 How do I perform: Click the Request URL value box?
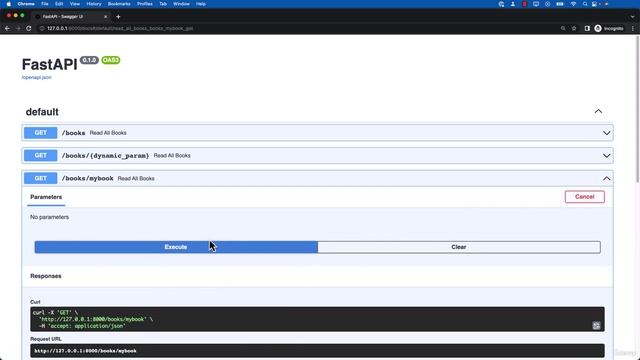pos(317,351)
